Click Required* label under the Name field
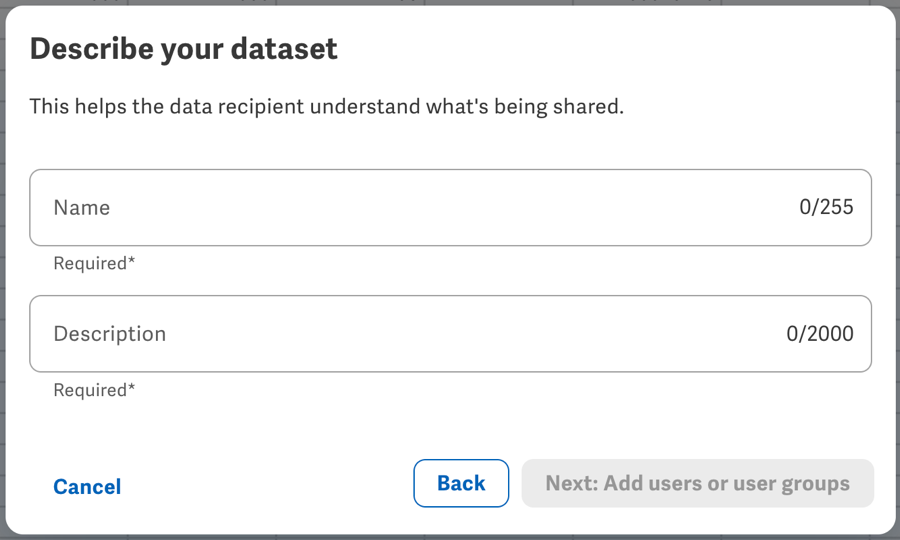Image resolution: width=900 pixels, height=540 pixels. [x=94, y=264]
